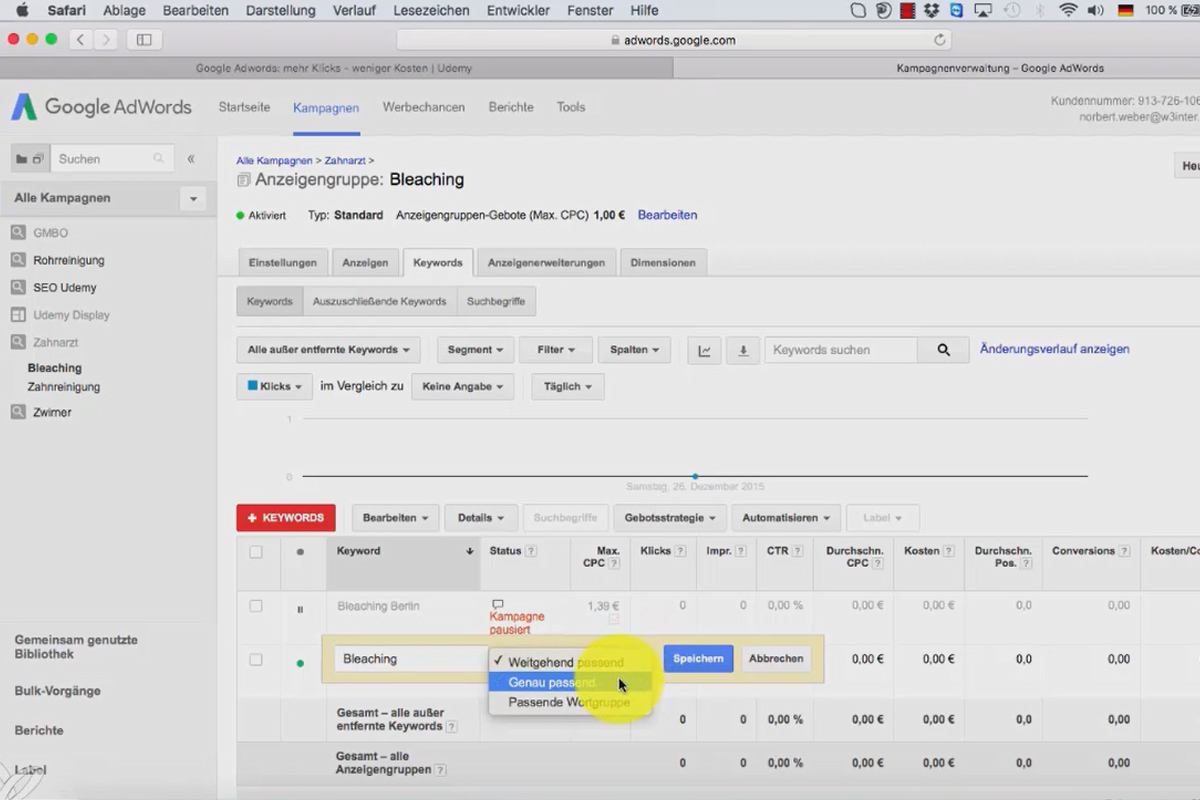Click the Rohrreinigung campaign icon

[18, 260]
